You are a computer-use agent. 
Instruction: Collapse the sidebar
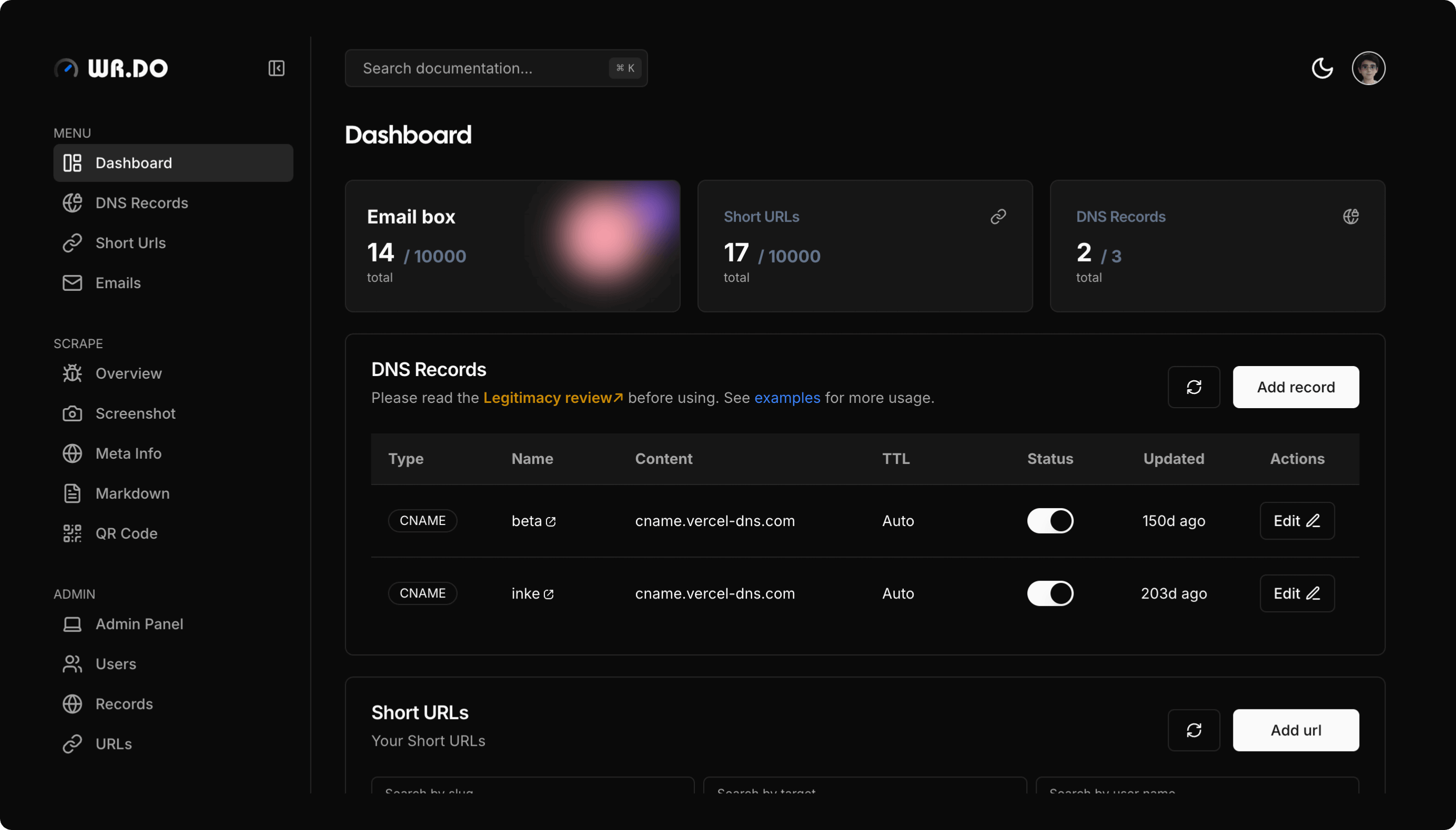point(277,68)
